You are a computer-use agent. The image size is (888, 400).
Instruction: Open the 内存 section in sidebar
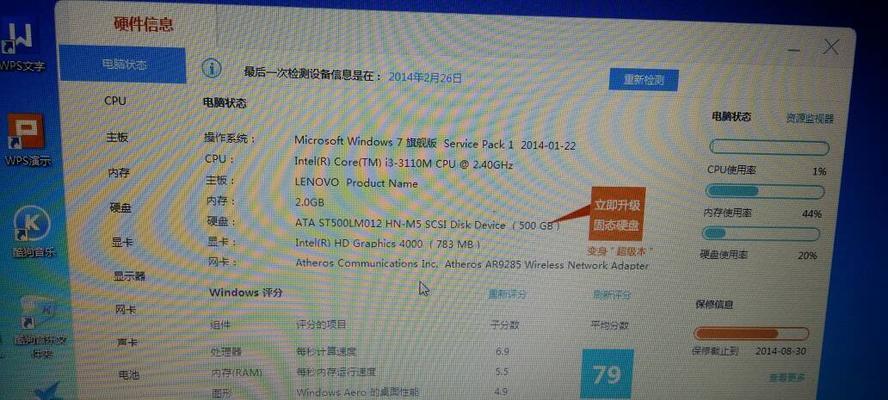119,173
